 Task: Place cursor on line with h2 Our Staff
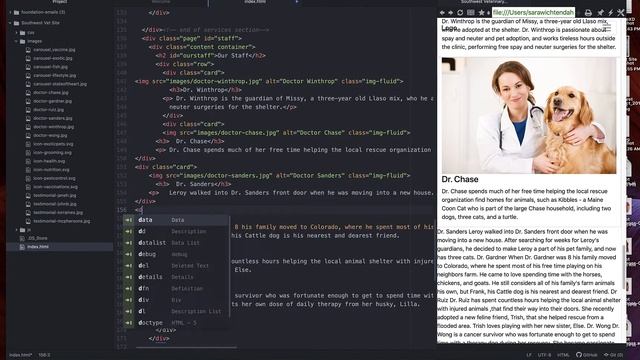(x=211, y=56)
